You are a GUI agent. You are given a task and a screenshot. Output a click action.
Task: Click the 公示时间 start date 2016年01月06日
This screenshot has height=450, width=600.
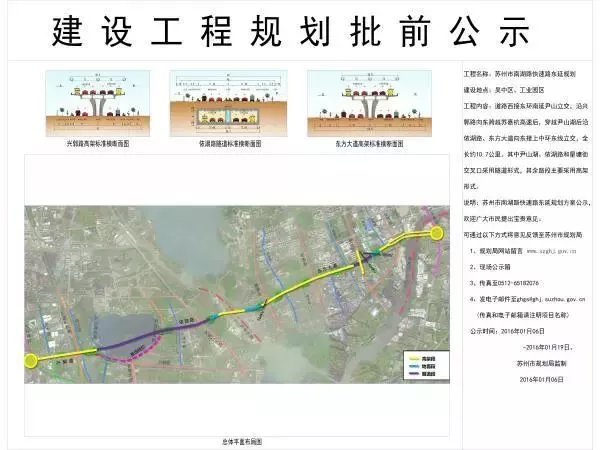coord(523,331)
